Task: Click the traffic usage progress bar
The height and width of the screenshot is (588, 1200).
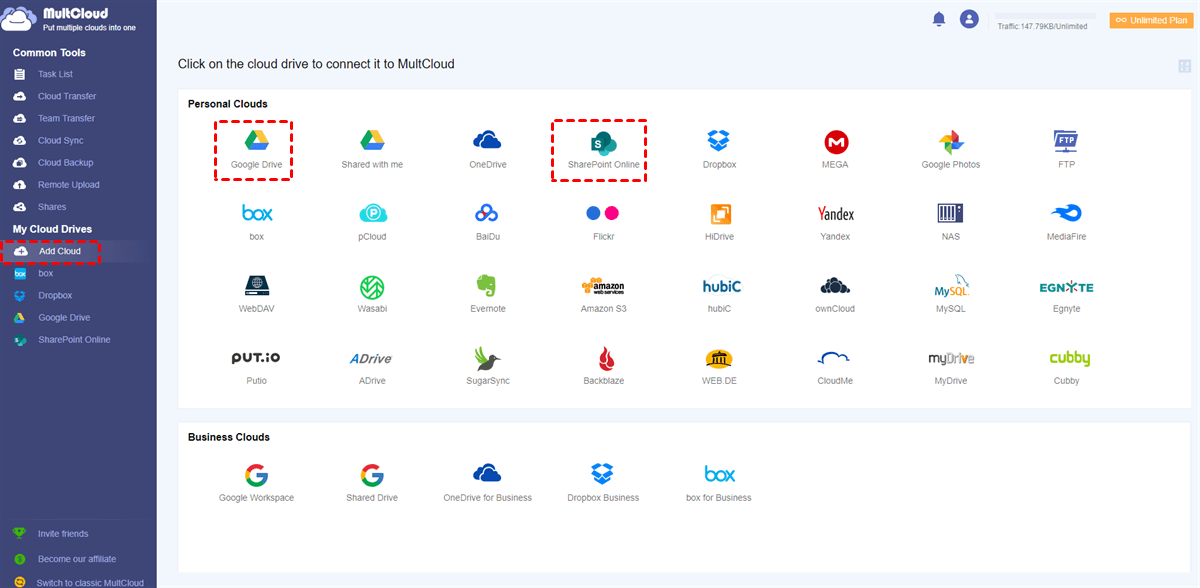Action: [x=1047, y=17]
